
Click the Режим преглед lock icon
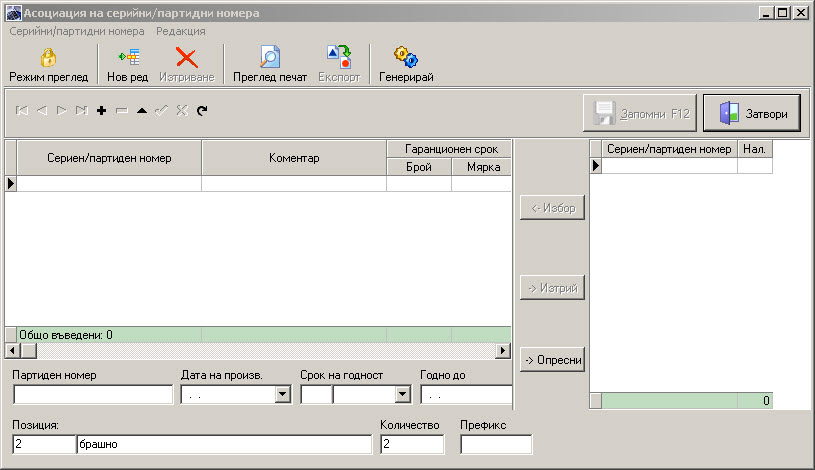48,57
